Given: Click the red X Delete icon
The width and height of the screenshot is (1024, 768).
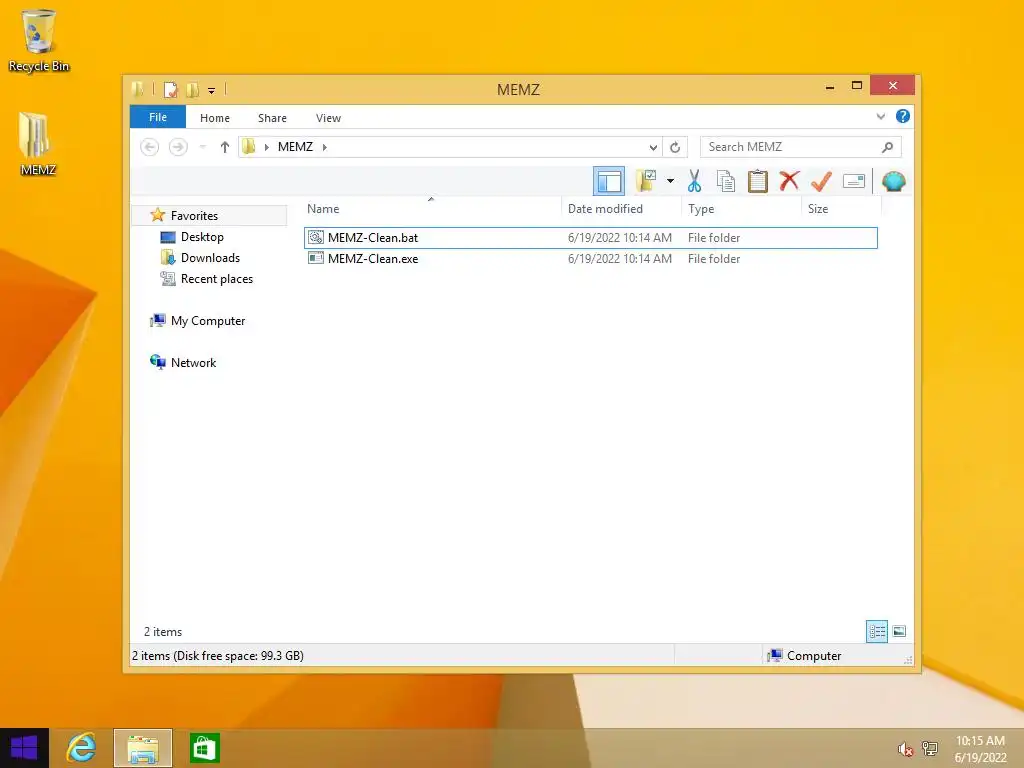Looking at the screenshot, I should tap(789, 180).
